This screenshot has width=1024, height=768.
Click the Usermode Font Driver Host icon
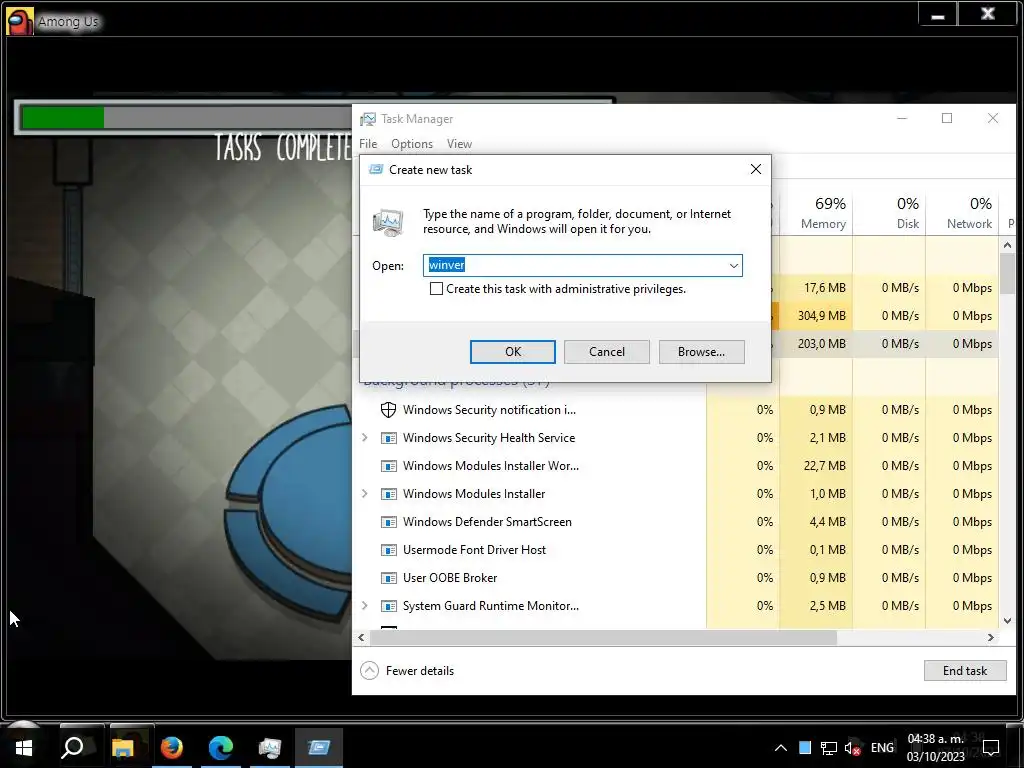[x=389, y=551]
